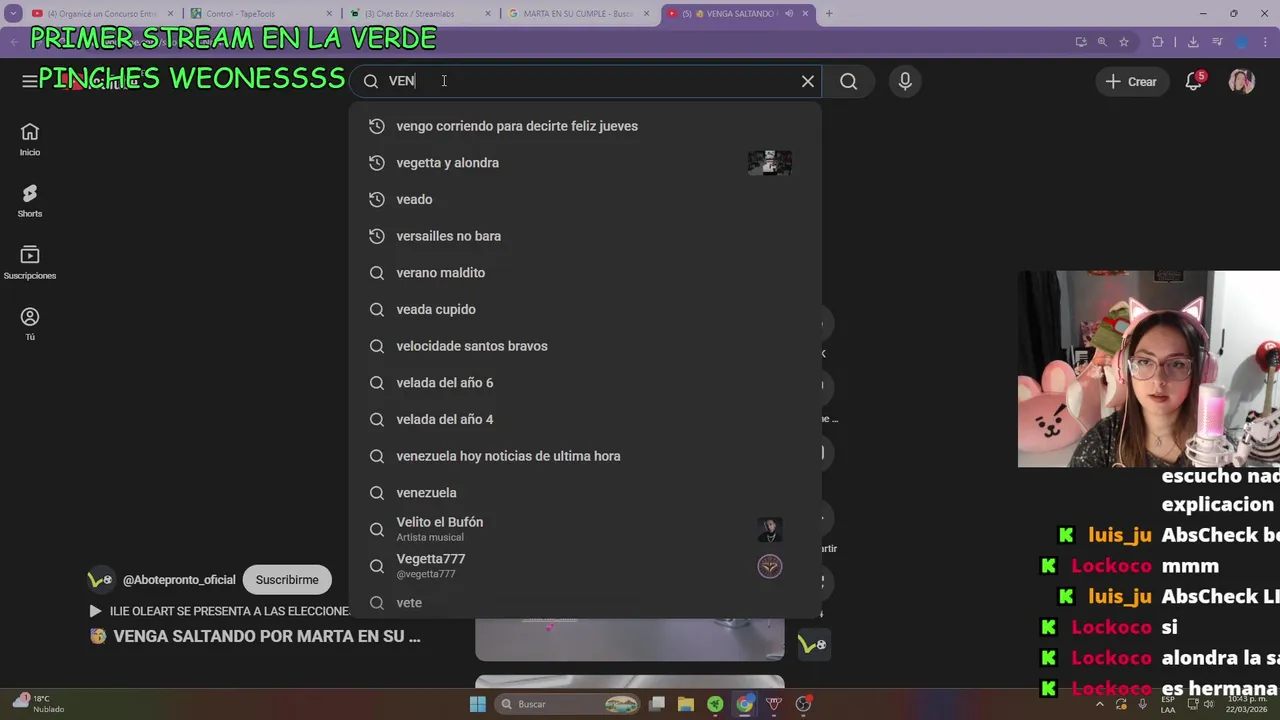Switch to 'Control - TapeTools' tab
The width and height of the screenshot is (1280, 720).
(260, 14)
